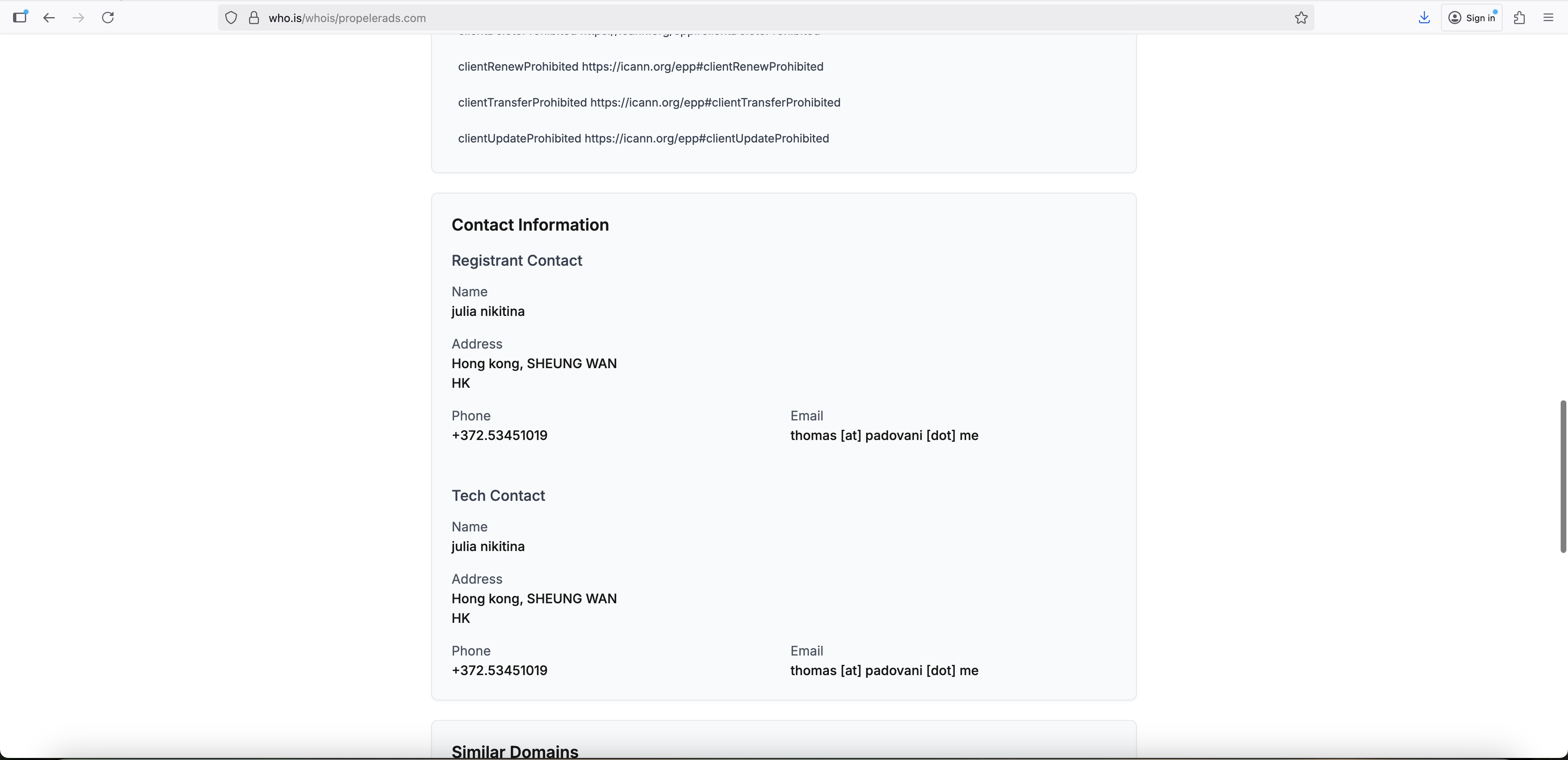Viewport: 1568px width, 760px height.
Task: View site security via lock icon
Action: (254, 18)
